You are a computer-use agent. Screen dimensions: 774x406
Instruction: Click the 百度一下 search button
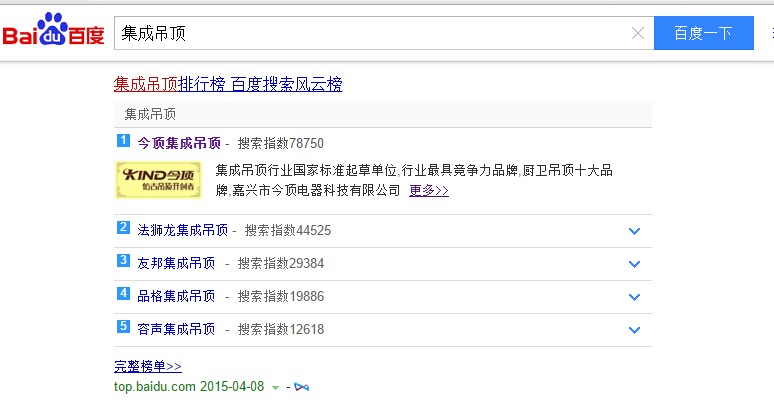pyautogui.click(x=703, y=33)
